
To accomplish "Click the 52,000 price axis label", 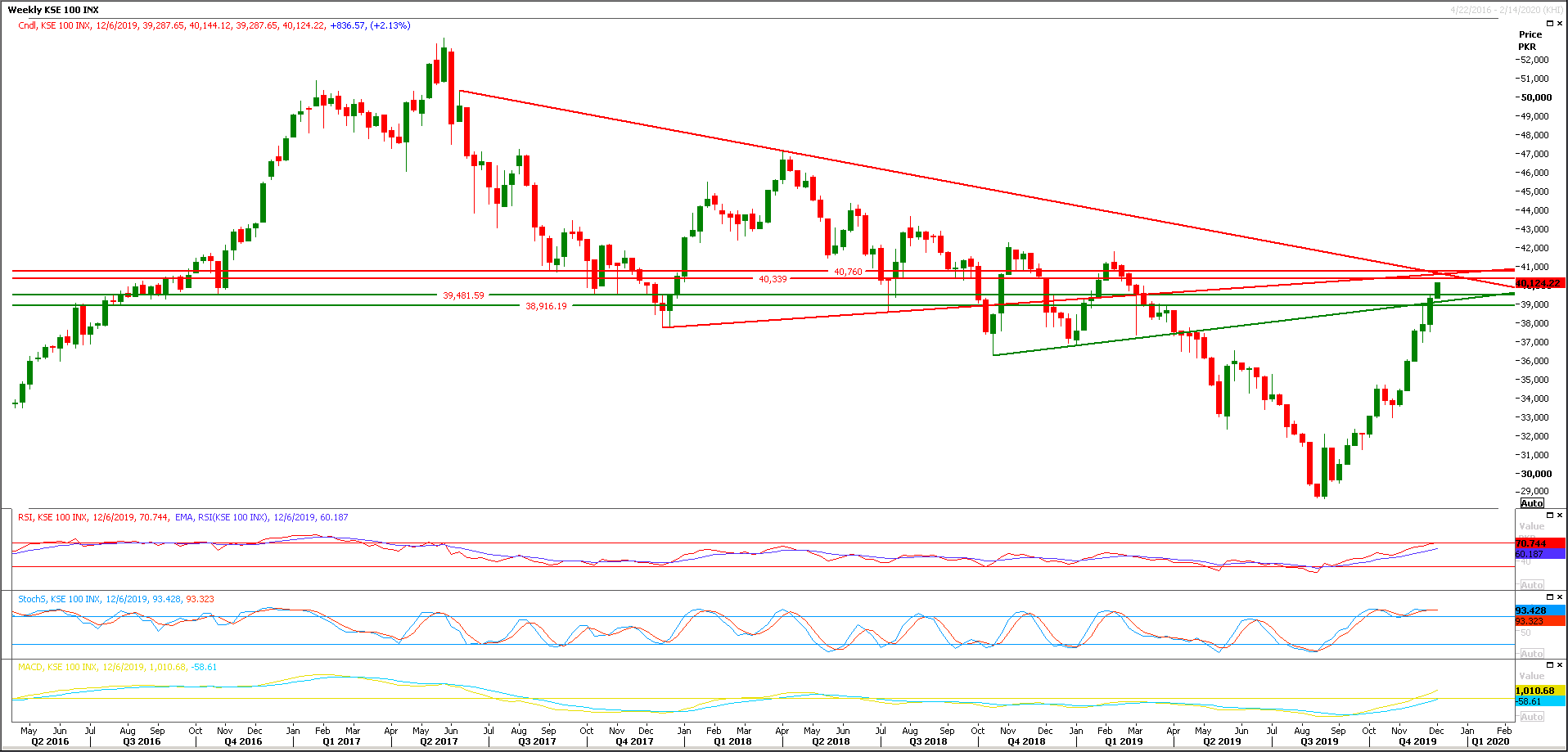I will [1534, 60].
